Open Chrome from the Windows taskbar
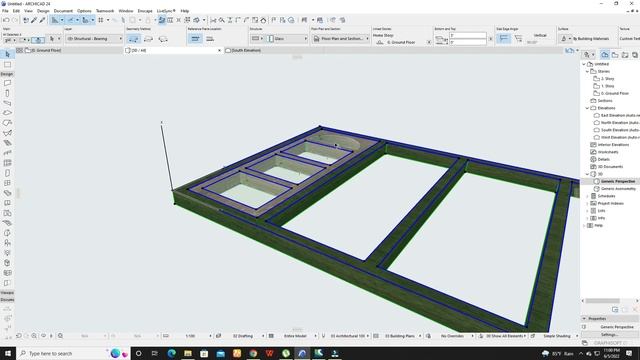Viewport: 640px width, 360px height. tap(253, 353)
